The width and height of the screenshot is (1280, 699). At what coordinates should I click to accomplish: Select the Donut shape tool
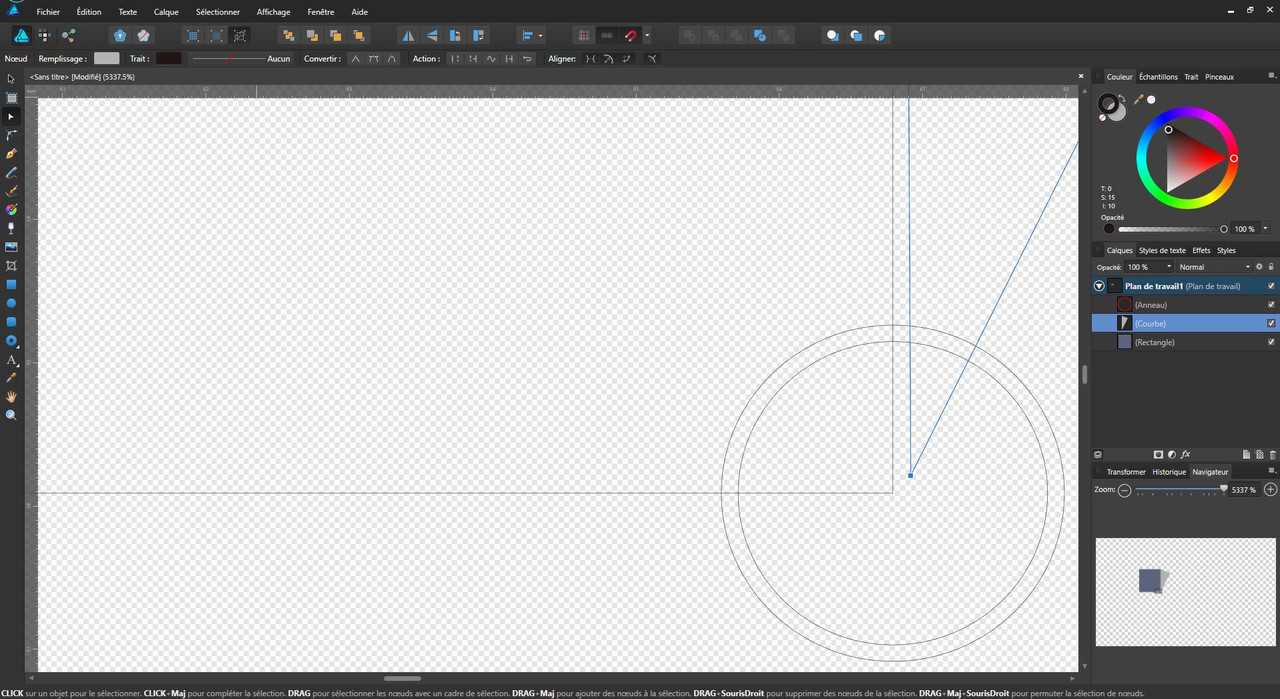click(x=11, y=341)
